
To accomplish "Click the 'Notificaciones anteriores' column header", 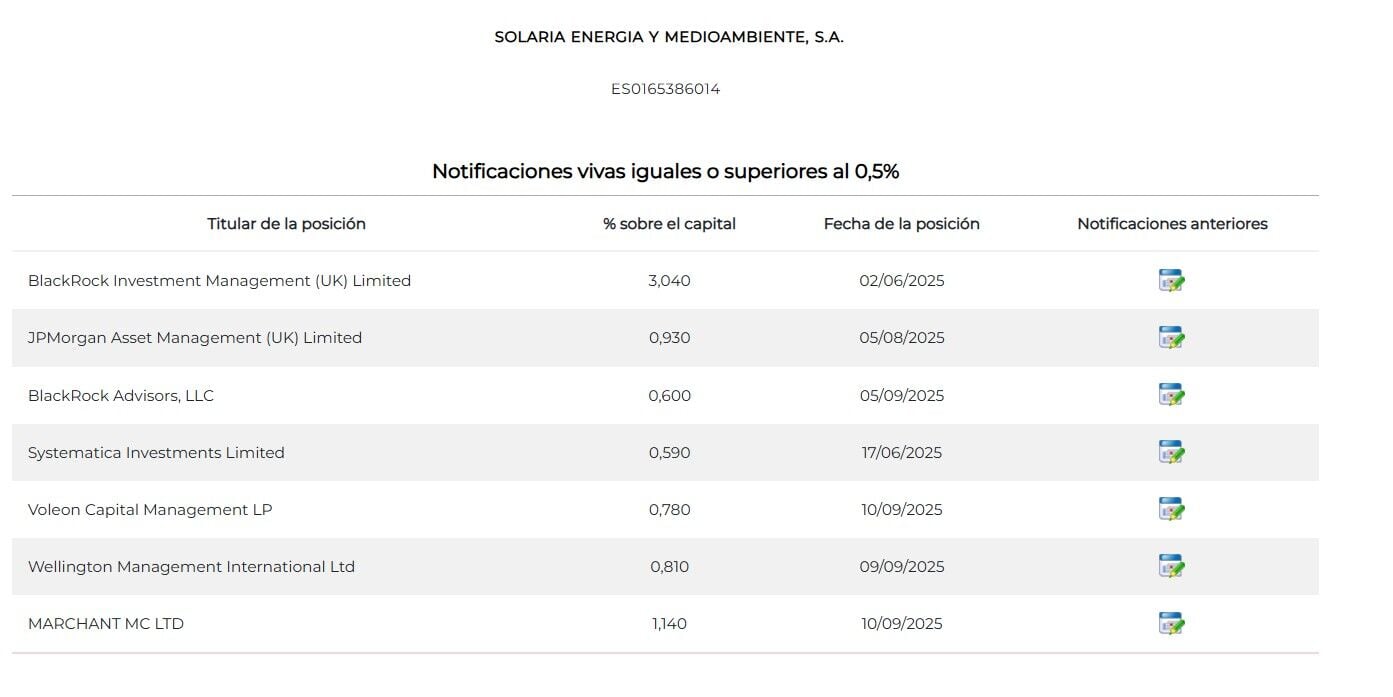I will (x=1172, y=224).
